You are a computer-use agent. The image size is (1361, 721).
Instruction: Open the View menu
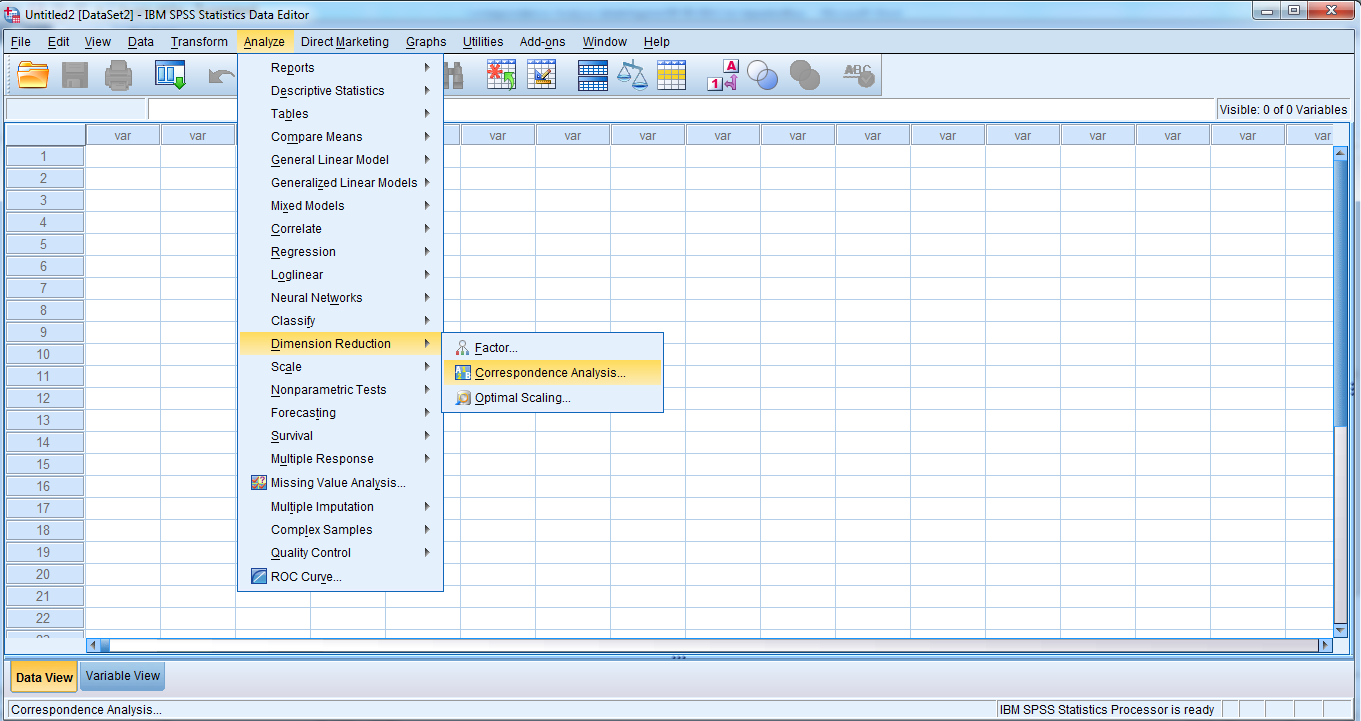click(x=98, y=42)
